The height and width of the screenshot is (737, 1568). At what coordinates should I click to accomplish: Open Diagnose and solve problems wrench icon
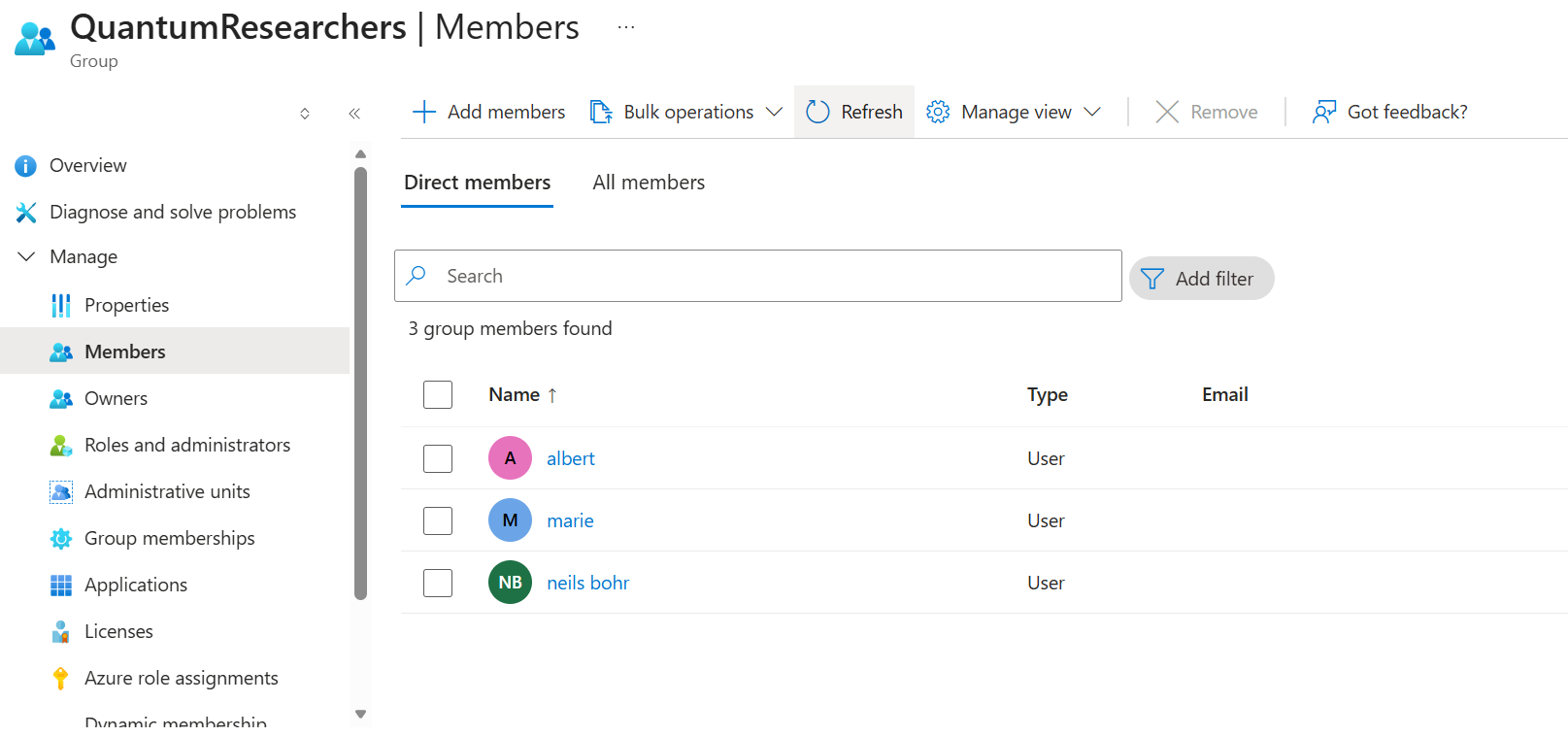[x=26, y=213]
